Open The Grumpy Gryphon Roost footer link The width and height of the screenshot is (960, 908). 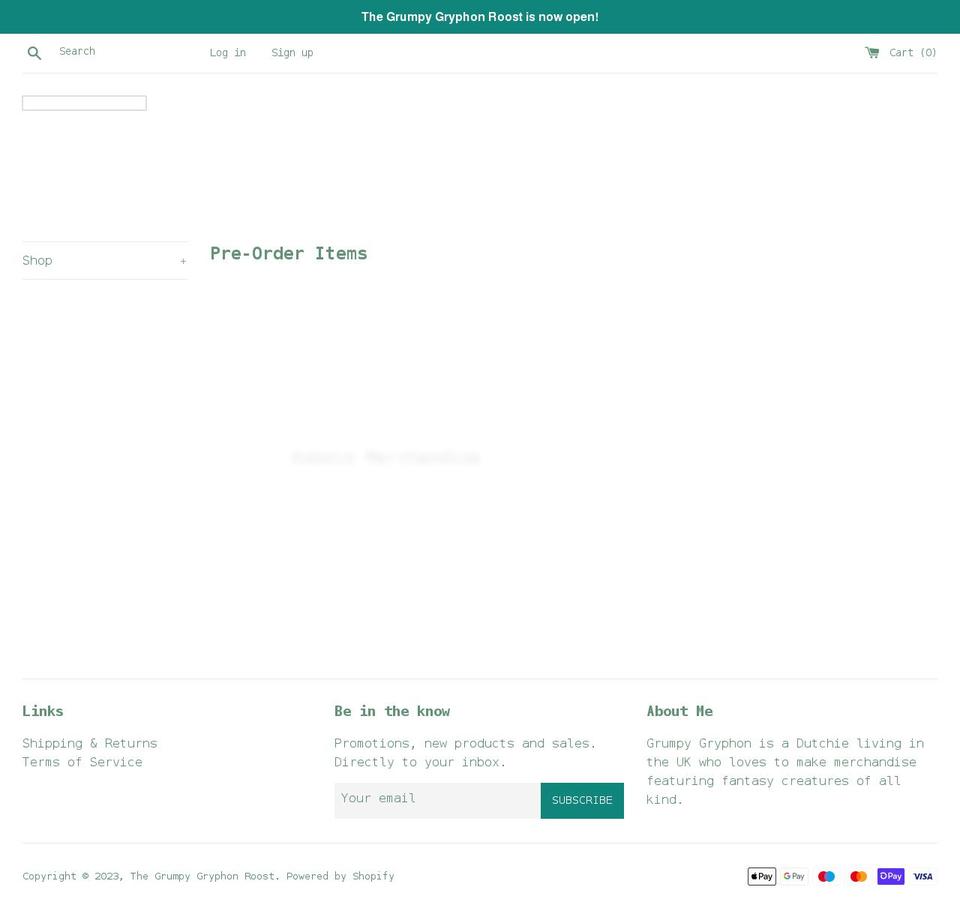(204, 876)
